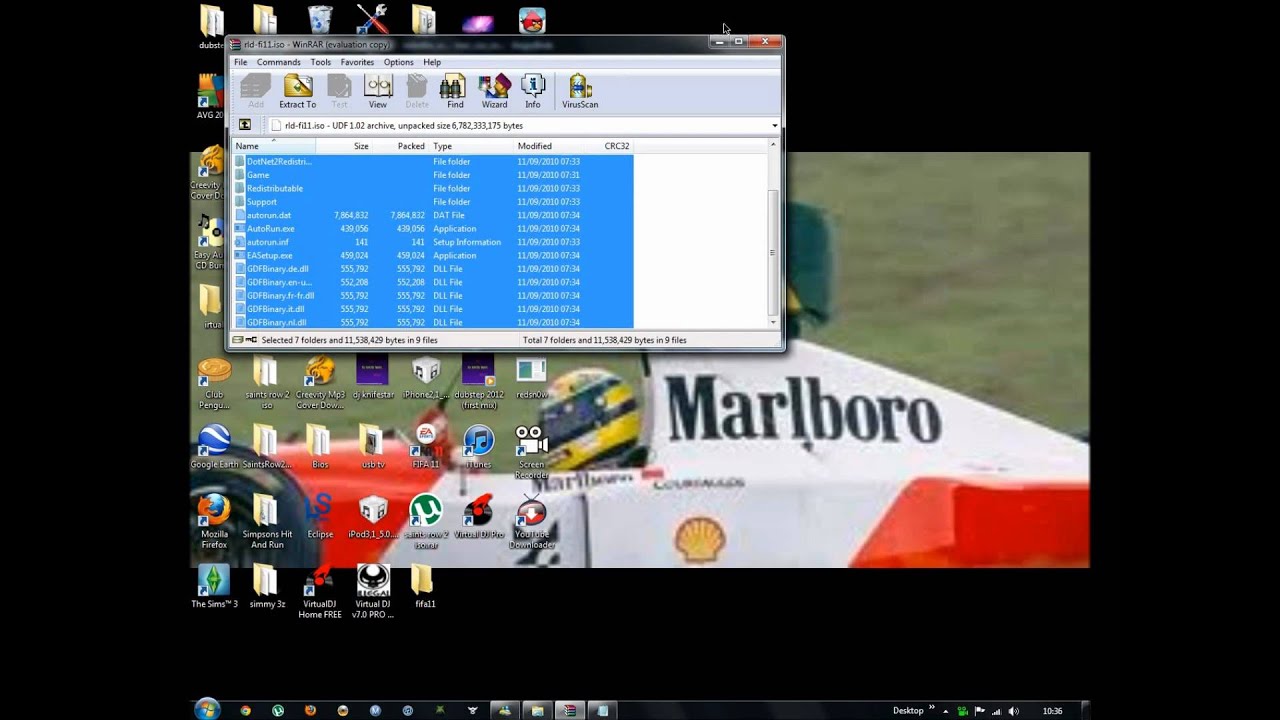Select the Mozilla Firefox desktop shortcut

click(x=214, y=521)
